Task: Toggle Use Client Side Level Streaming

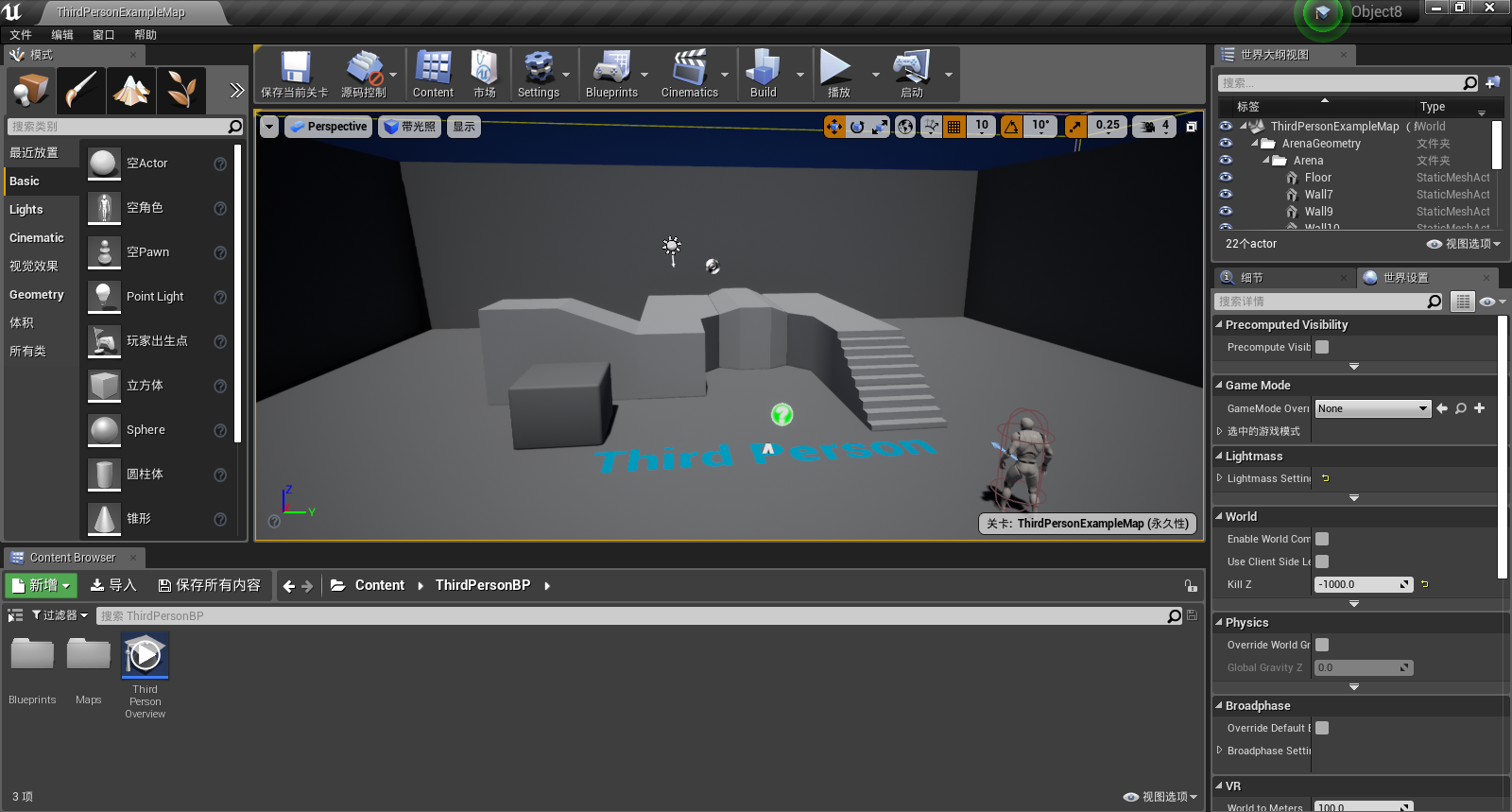Action: pos(1322,561)
